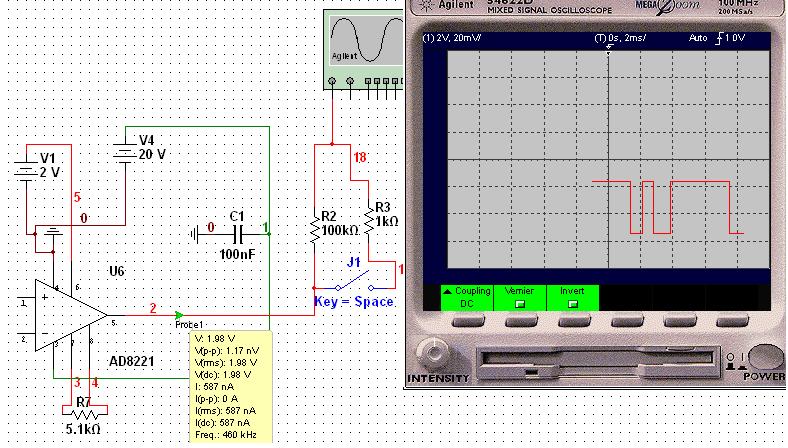788x448 pixels.
Task: Click probe value 'I(dc): 587 nA'
Action: pyautogui.click(x=222, y=423)
